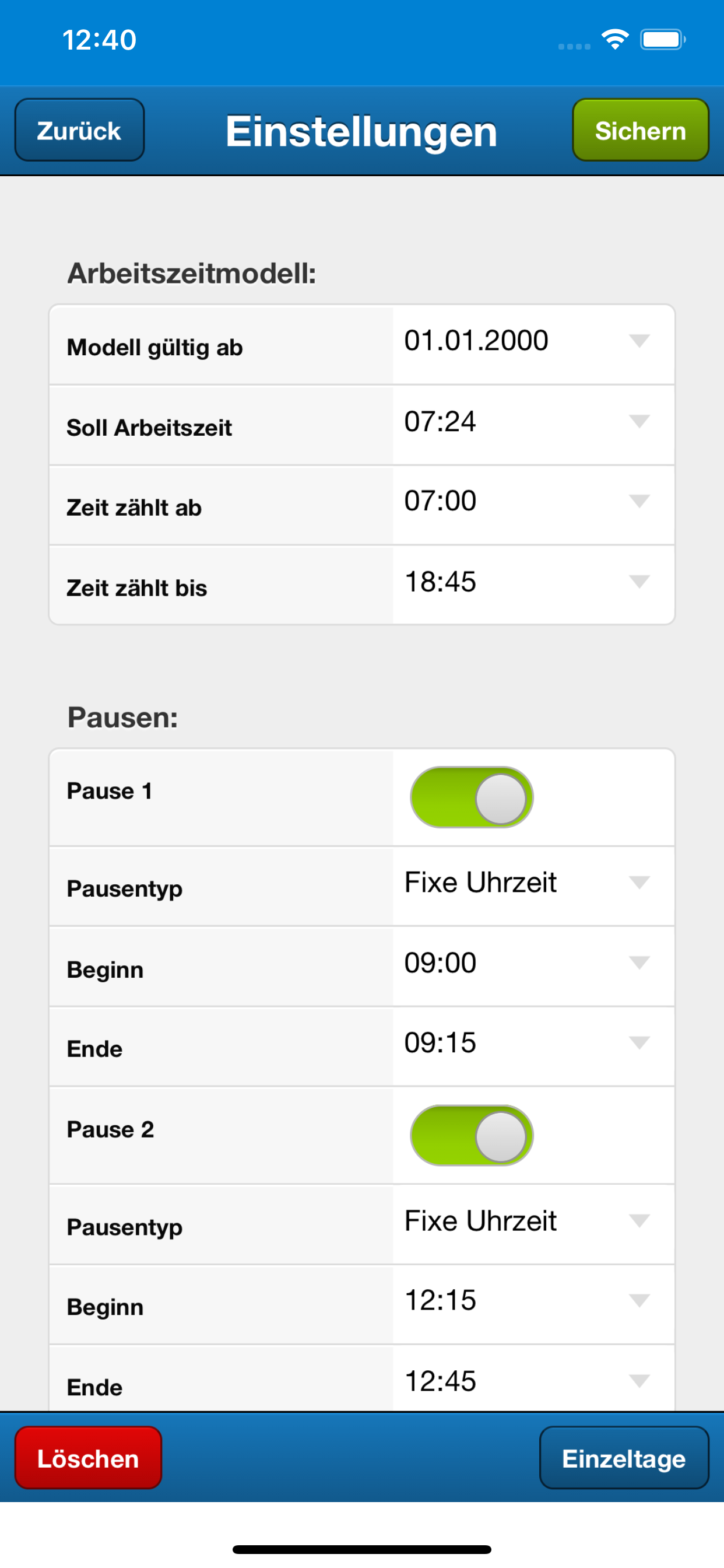Screen dimensions: 724x1568
Task: Click the Zurück back button
Action: [80, 129]
